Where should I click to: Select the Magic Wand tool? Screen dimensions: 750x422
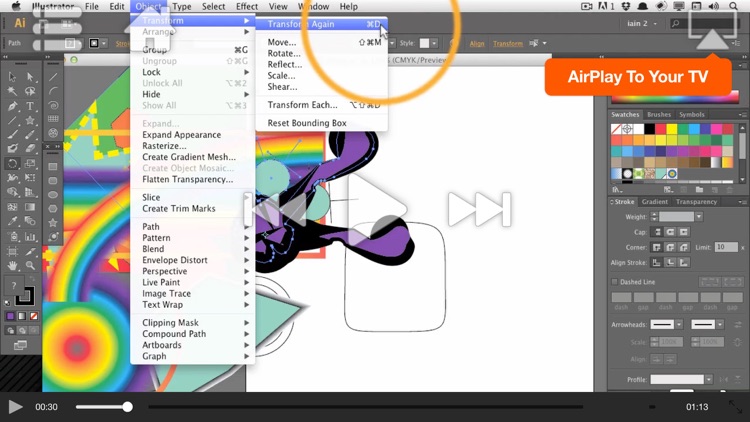pyautogui.click(x=12, y=91)
